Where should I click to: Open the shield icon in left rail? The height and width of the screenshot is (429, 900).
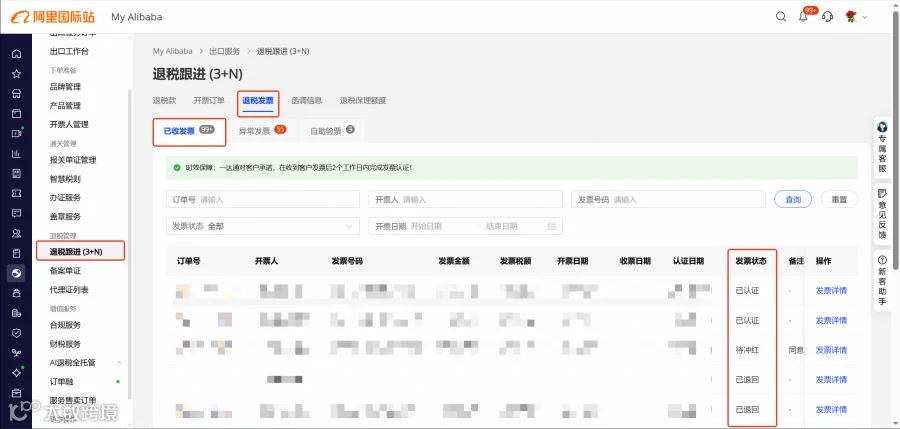[x=17, y=333]
